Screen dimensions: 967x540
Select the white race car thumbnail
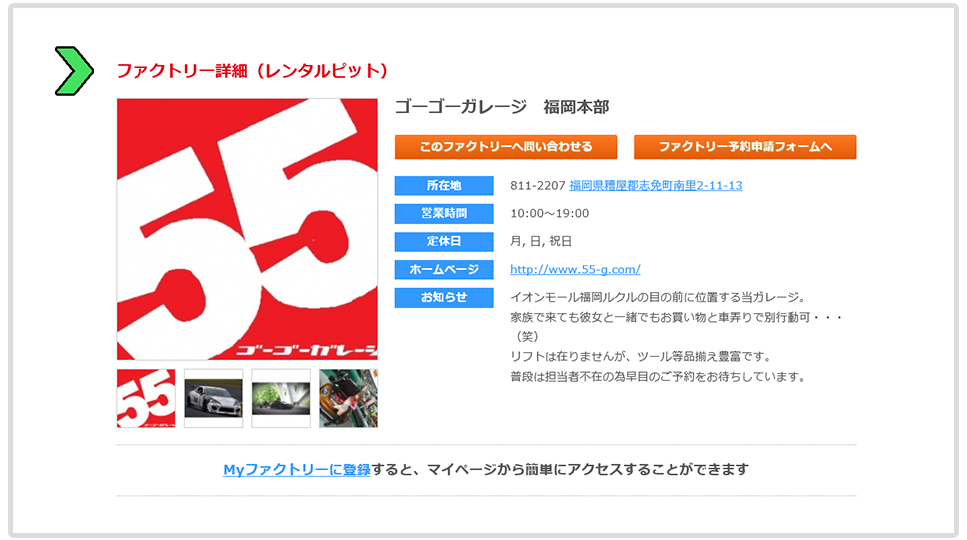213,398
